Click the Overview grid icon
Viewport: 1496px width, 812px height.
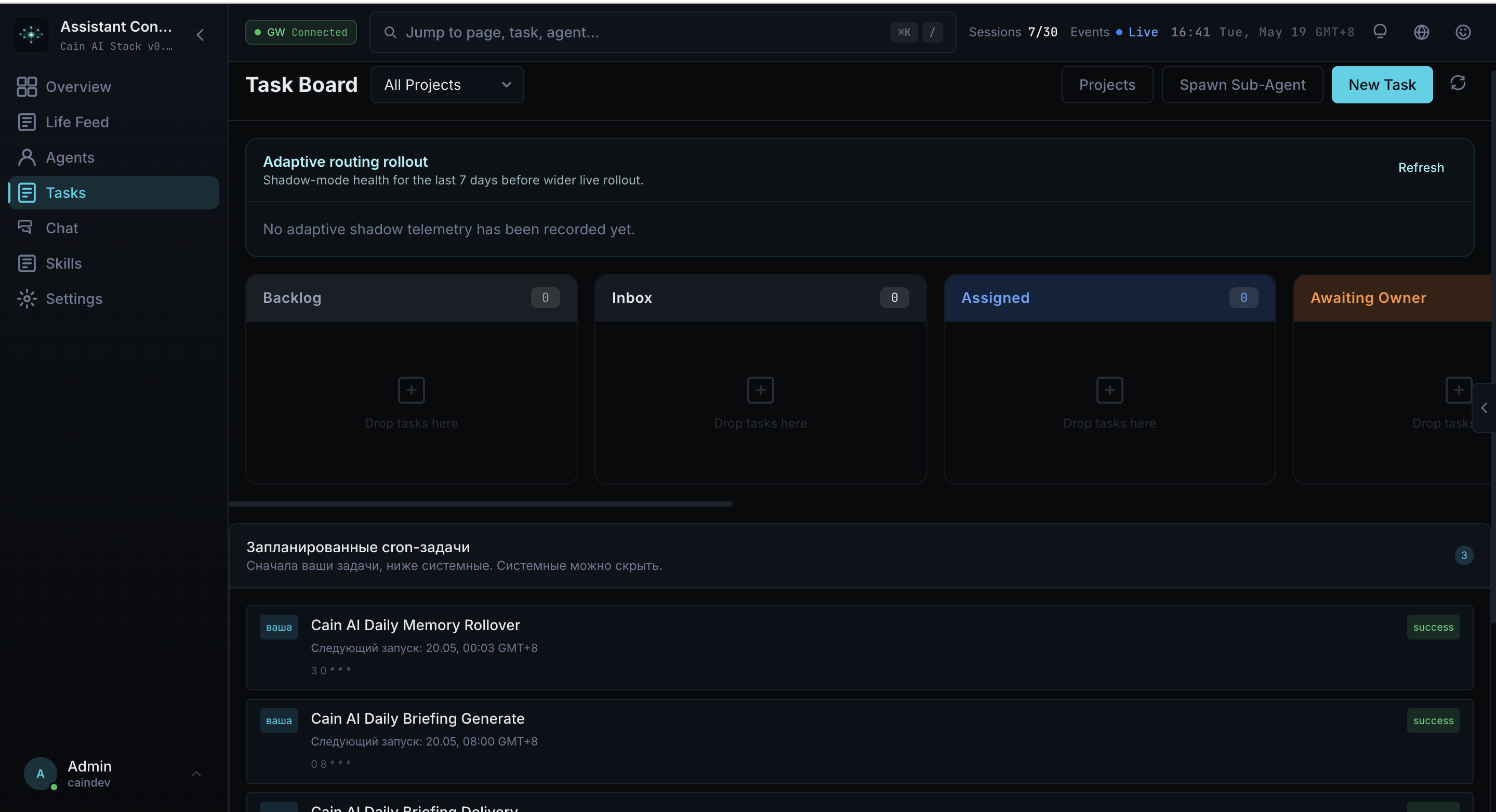(x=27, y=86)
